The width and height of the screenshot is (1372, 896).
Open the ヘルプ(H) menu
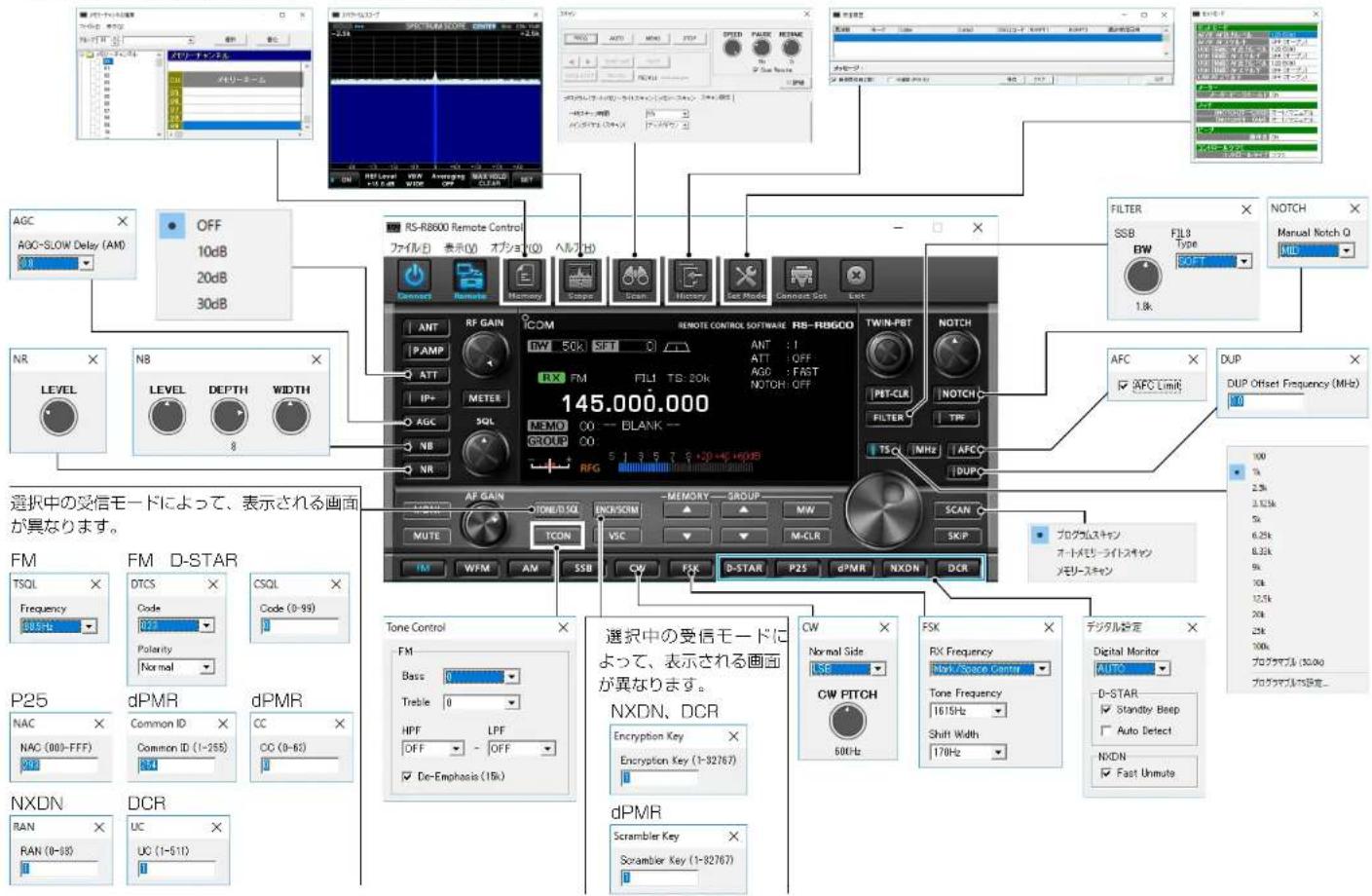(575, 248)
